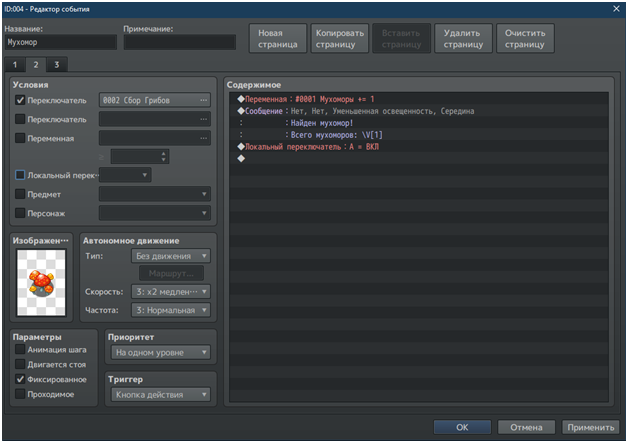Open the Скорость dropdown
Image resolution: width=628 pixels, height=443 pixels.
171,292
